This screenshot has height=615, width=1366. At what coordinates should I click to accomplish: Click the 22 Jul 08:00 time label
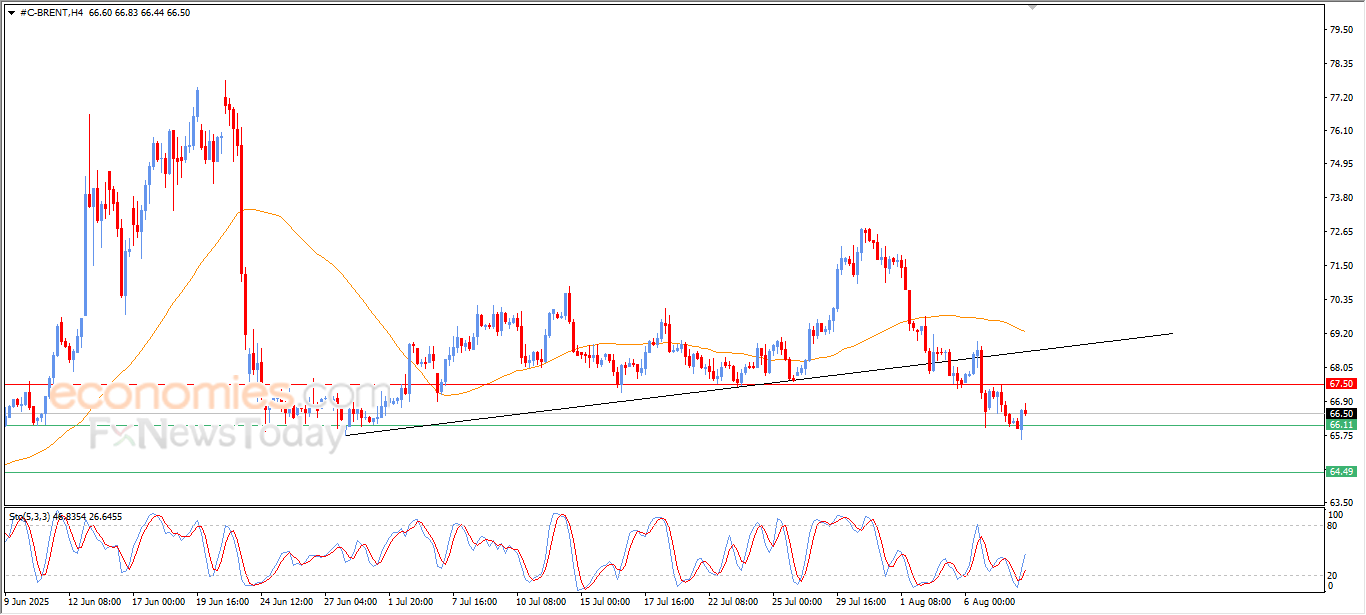(735, 603)
